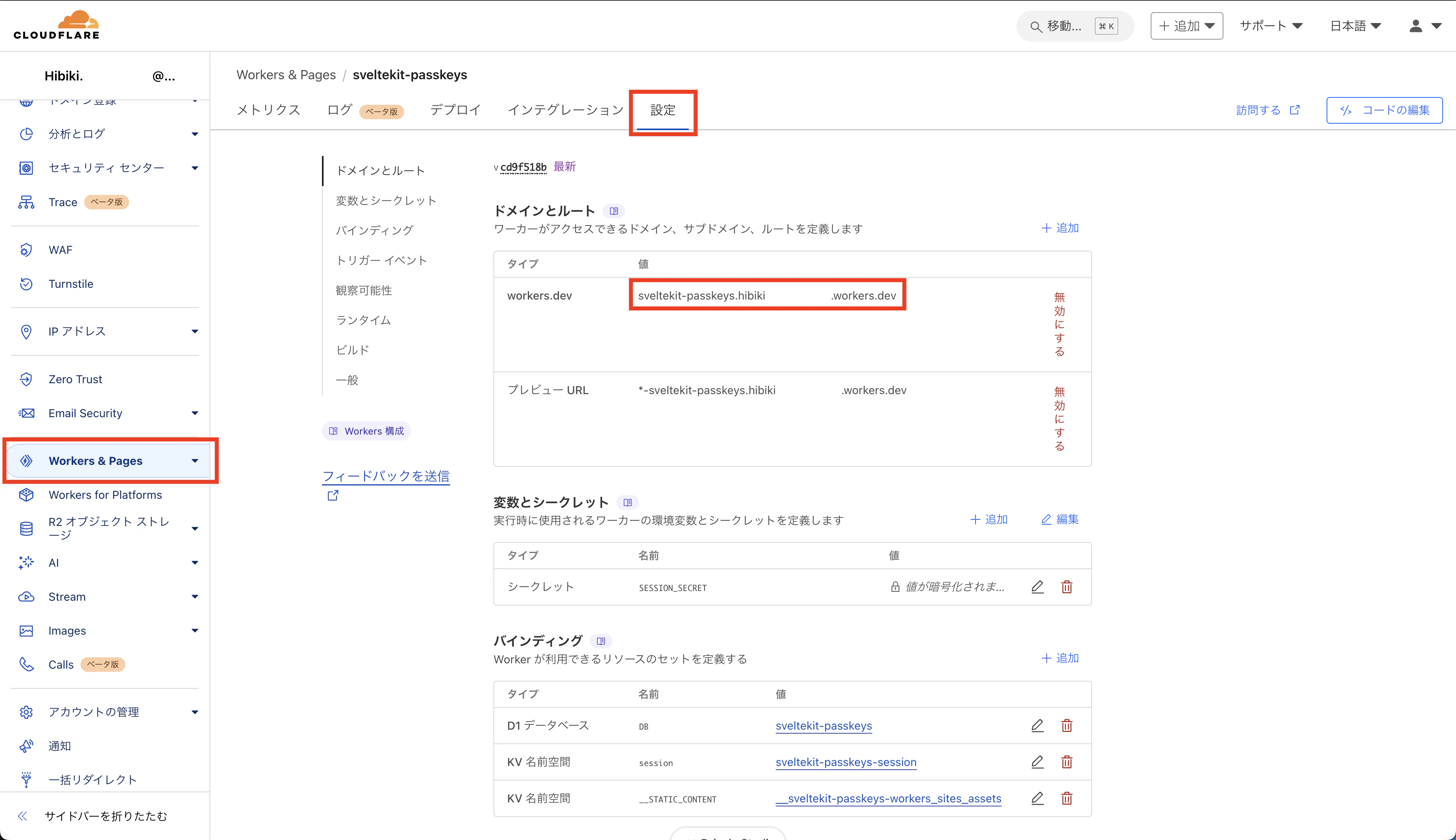Screen dimensions: 1456x840
Task: Click the 訪問する link
Action: (1267, 110)
